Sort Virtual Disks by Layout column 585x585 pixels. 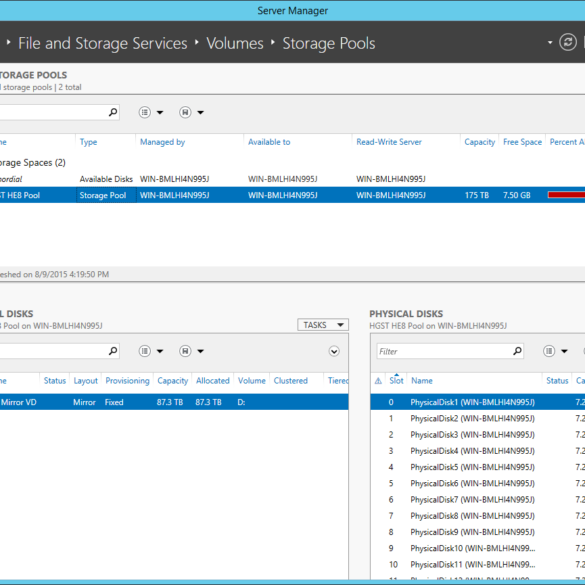[85, 381]
